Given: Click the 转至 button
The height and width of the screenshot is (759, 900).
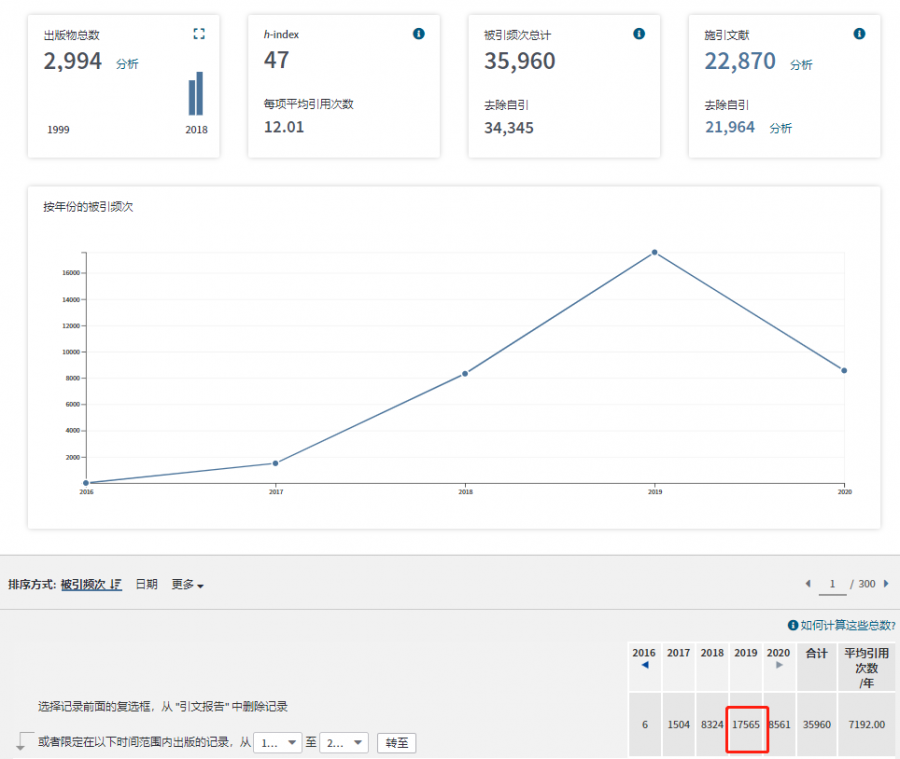Looking at the screenshot, I should point(396,743).
